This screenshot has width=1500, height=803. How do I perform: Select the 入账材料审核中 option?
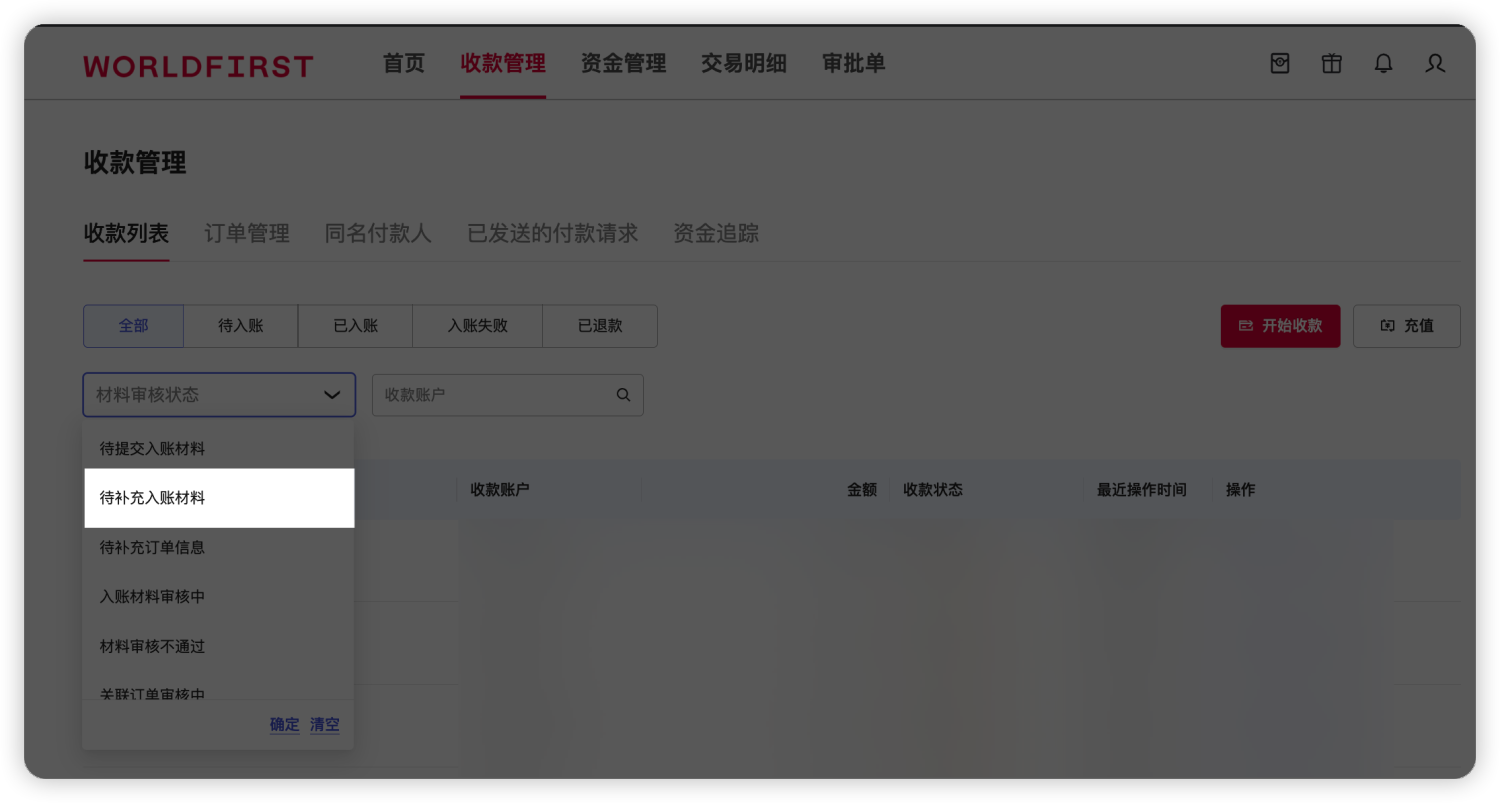[218, 597]
